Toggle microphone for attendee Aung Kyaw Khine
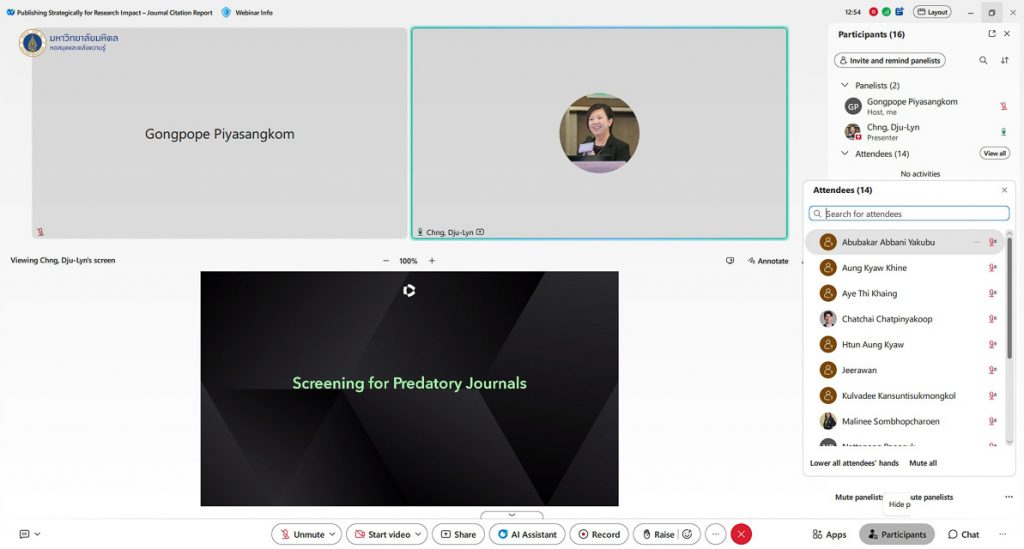1024x549 pixels. click(992, 268)
